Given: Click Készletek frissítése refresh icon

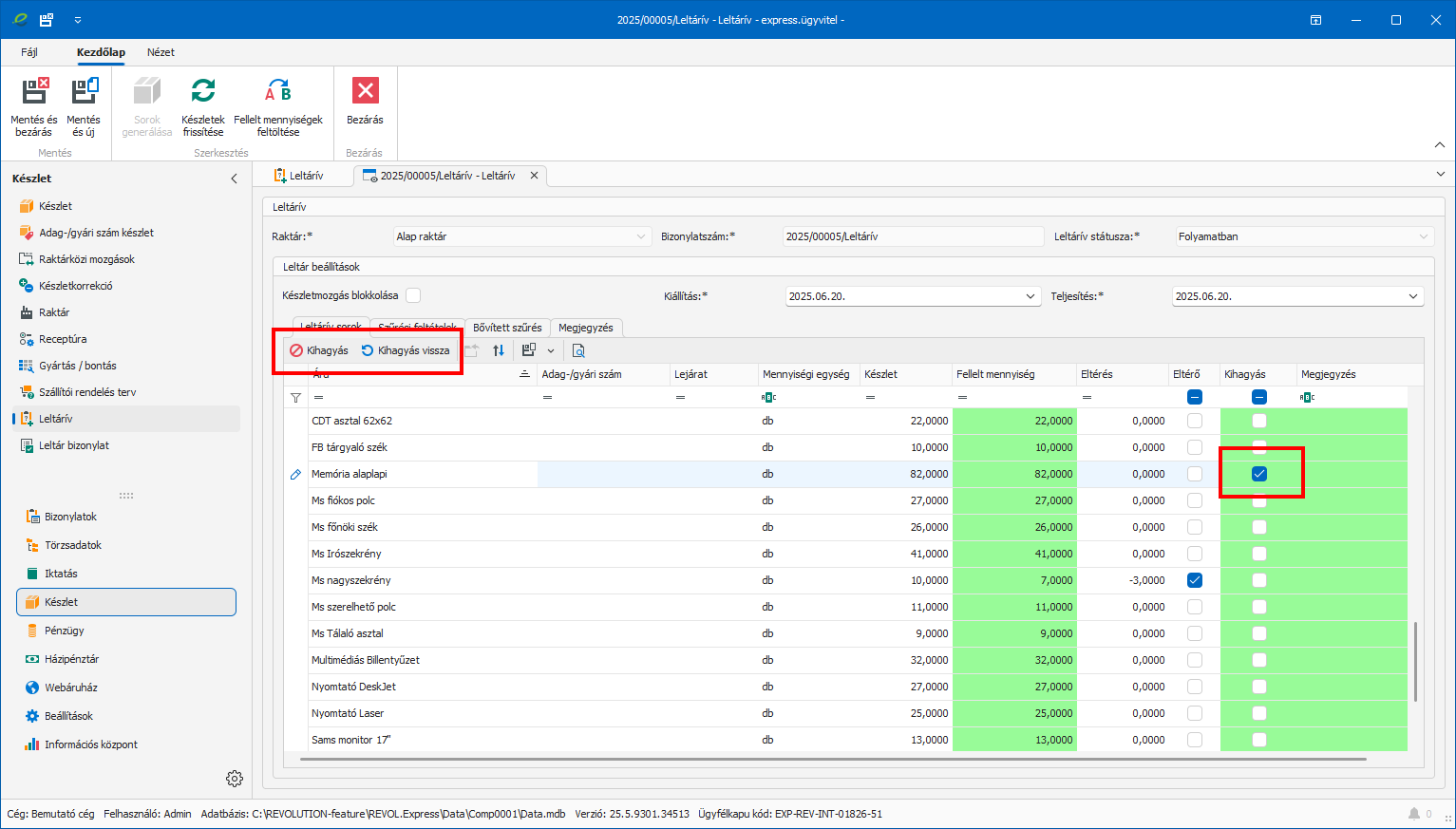Looking at the screenshot, I should click(x=203, y=92).
